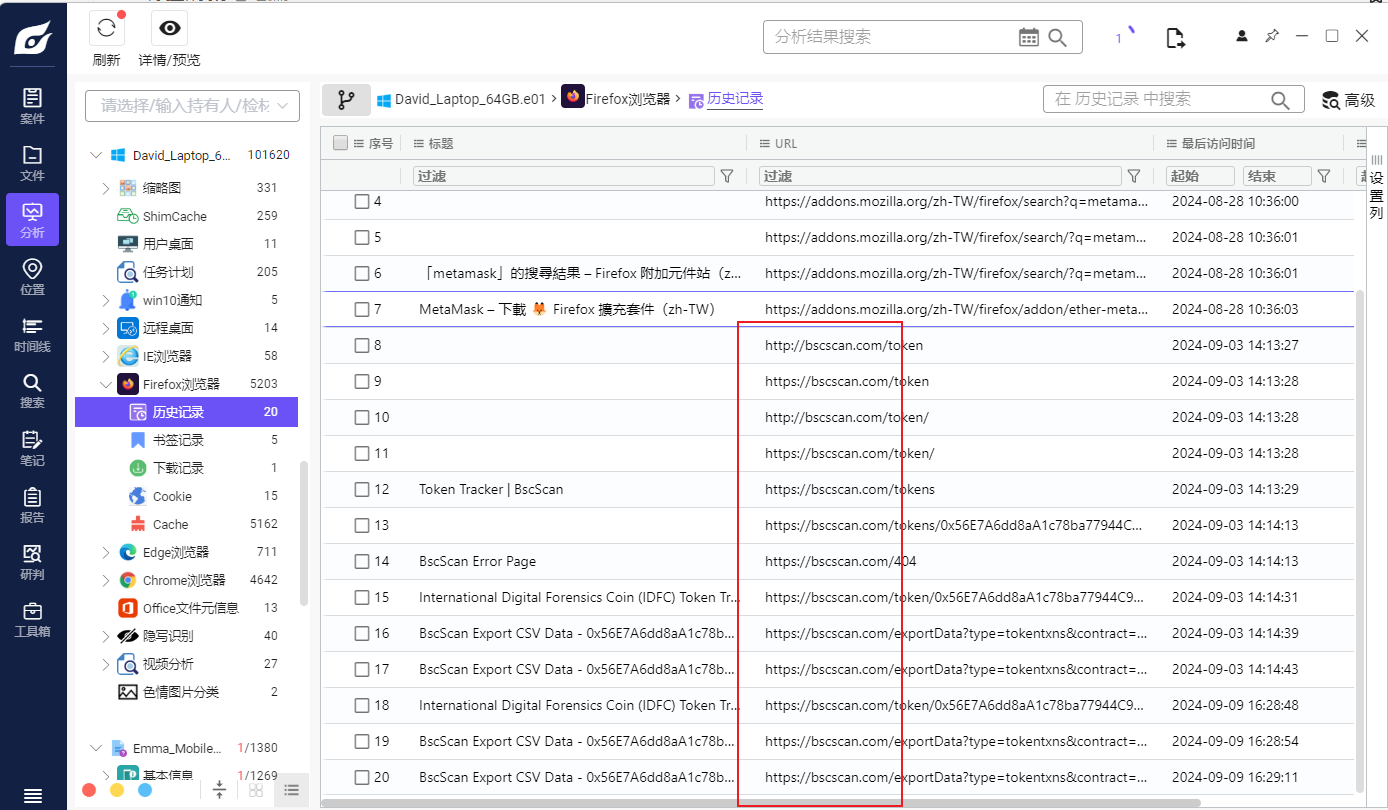Open the 案件 sidebar section
Viewport: 1388px width, 810px height.
[32, 105]
